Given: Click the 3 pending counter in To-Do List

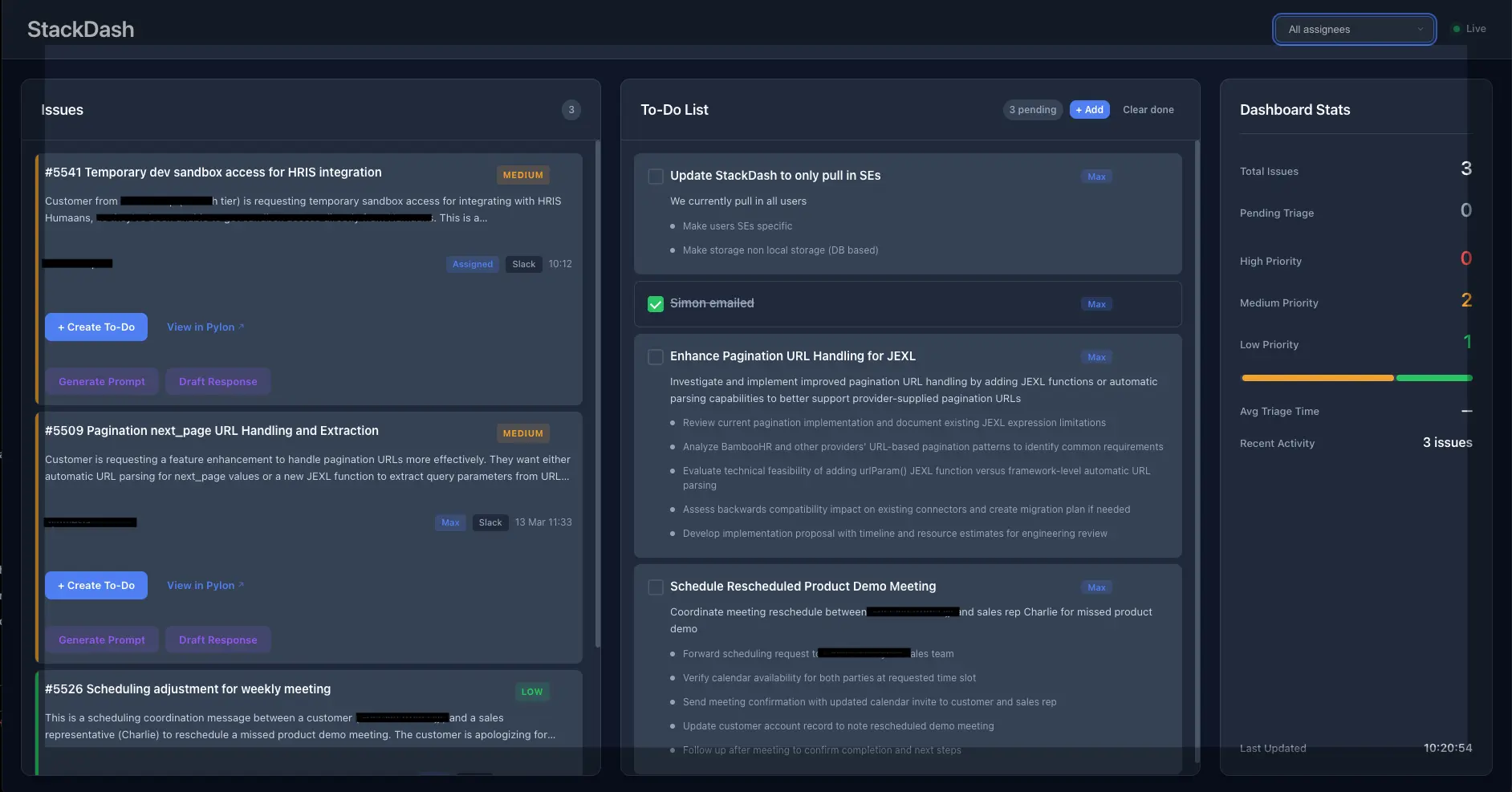Looking at the screenshot, I should pyautogui.click(x=1032, y=110).
